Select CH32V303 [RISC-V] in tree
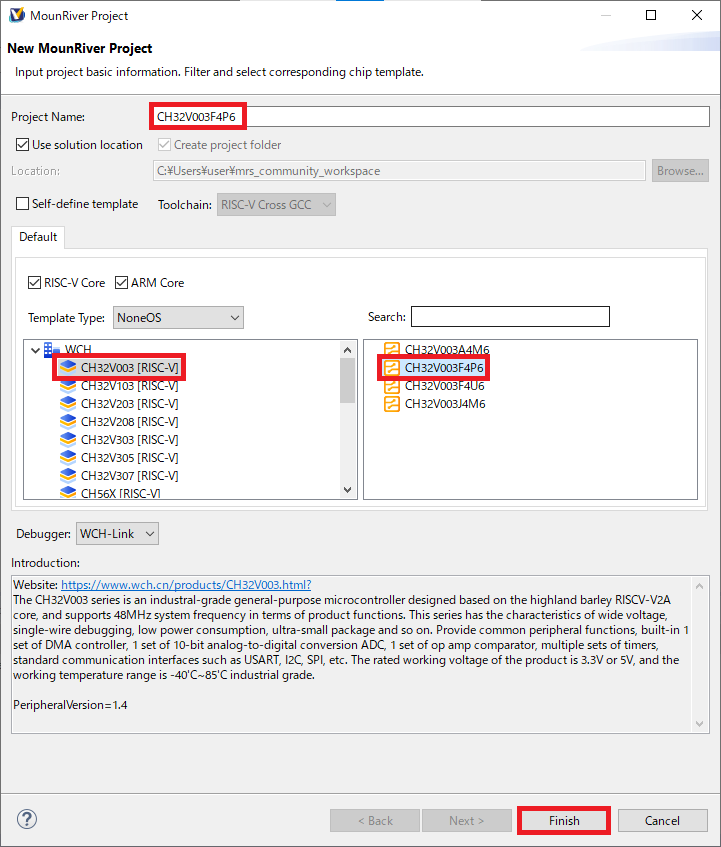 [x=130, y=440]
